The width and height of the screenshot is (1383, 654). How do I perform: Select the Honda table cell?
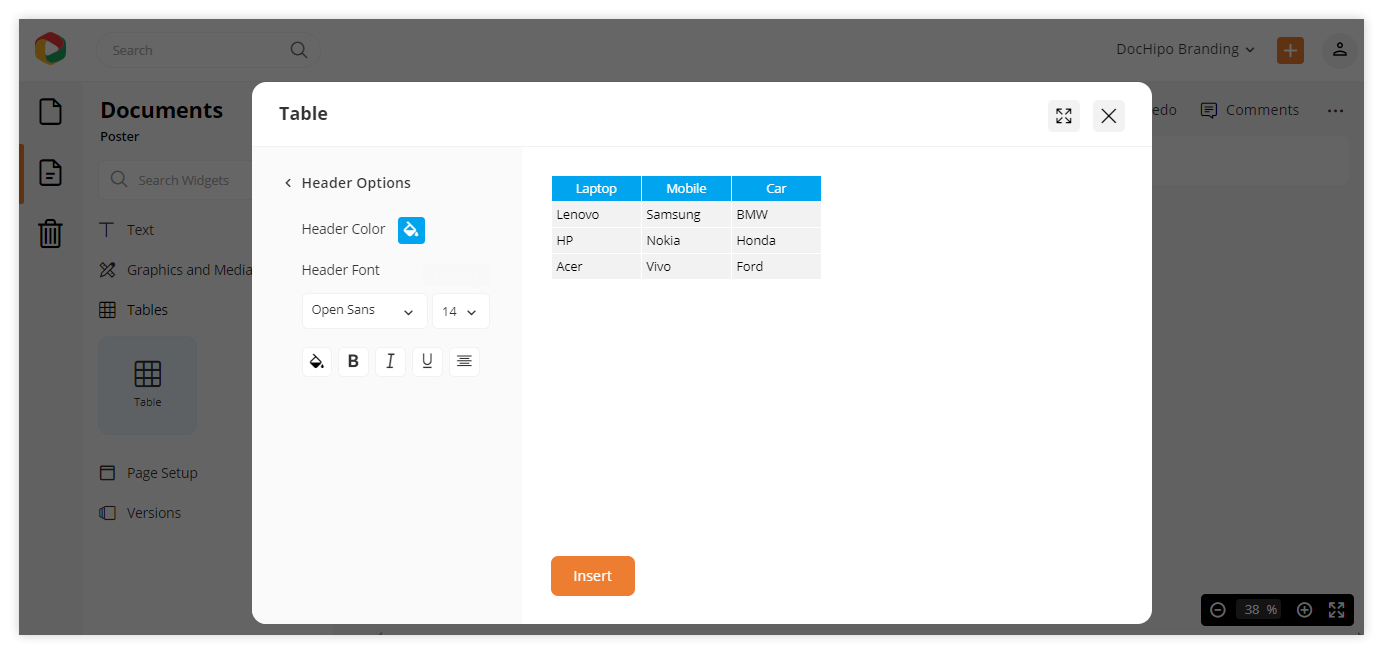[x=776, y=240]
